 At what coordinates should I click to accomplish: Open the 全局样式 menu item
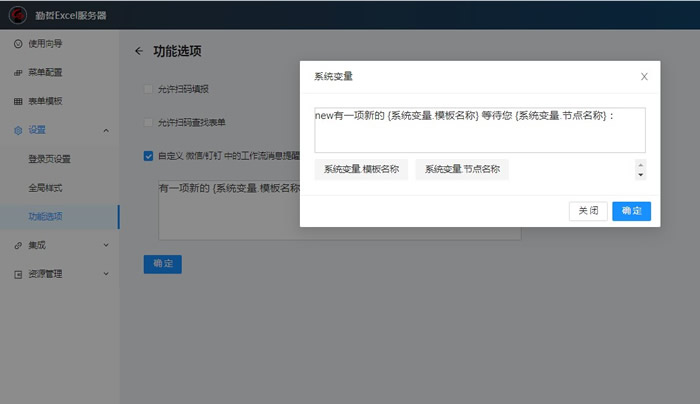[x=45, y=188]
